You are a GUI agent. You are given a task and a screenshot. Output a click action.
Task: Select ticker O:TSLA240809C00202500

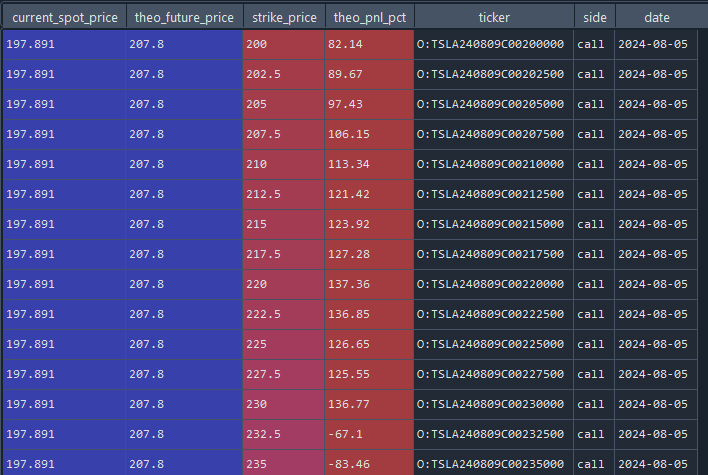pos(494,74)
